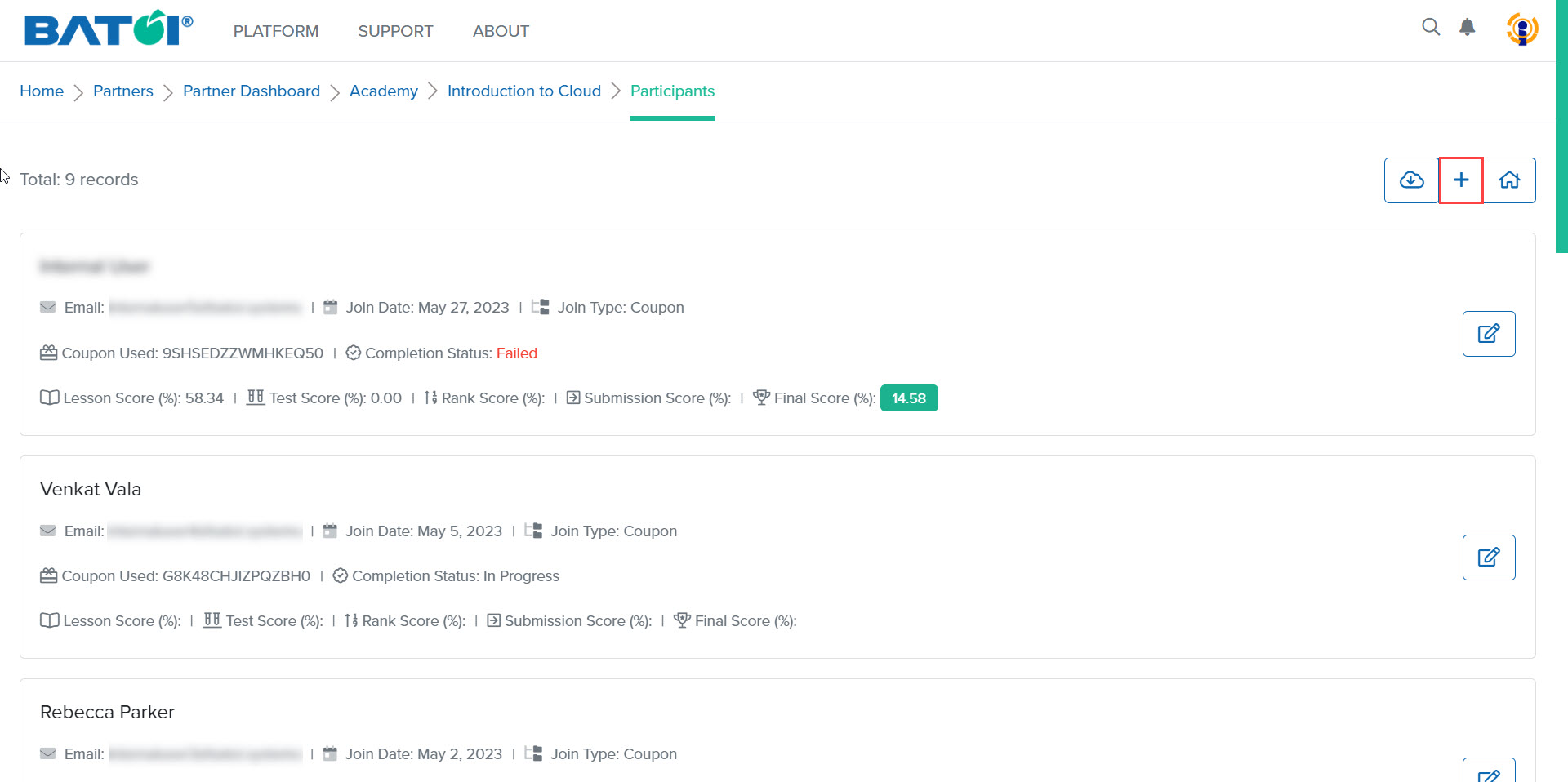Click the gift icon beside coupon 9SHSEDZZWMHKEQ50

tap(49, 353)
